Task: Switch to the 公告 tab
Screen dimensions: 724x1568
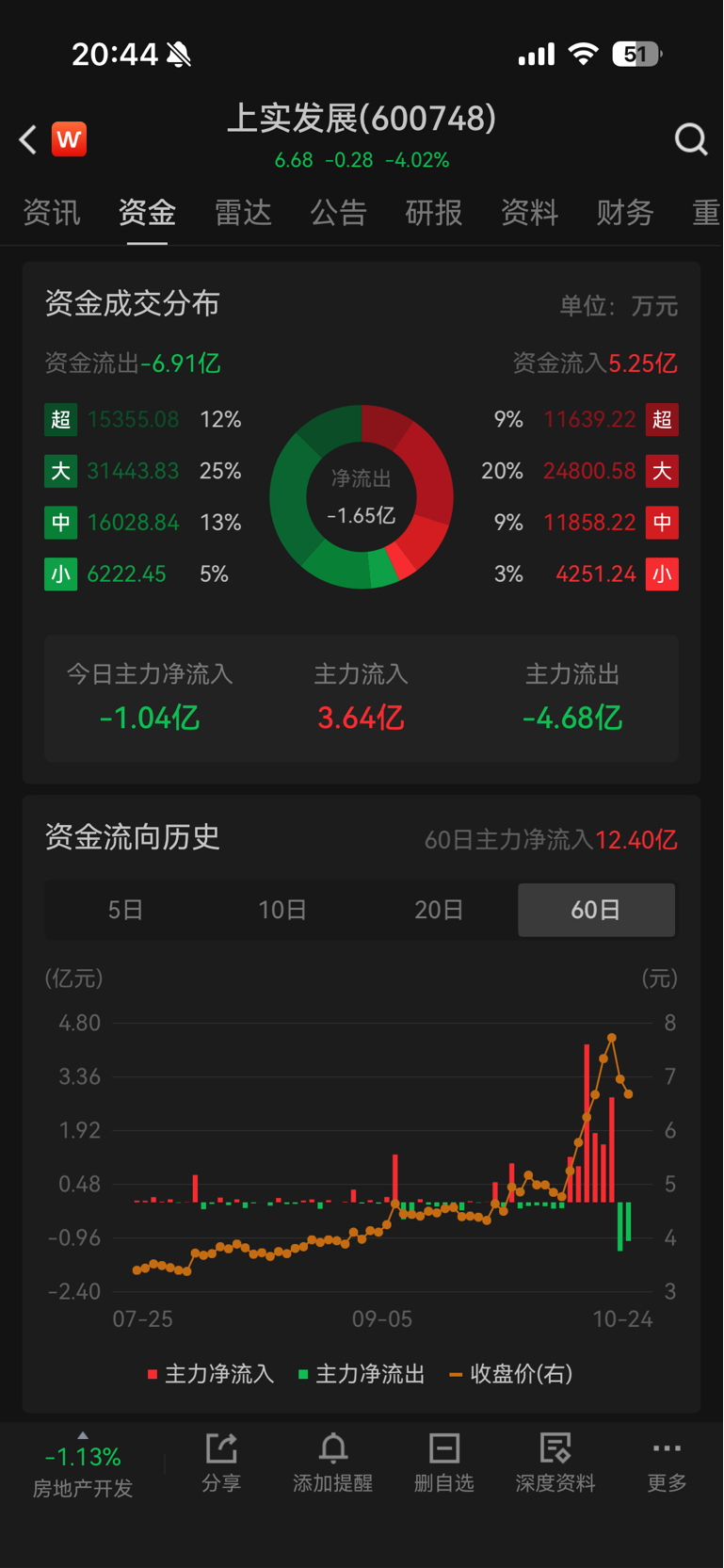Action: [338, 213]
